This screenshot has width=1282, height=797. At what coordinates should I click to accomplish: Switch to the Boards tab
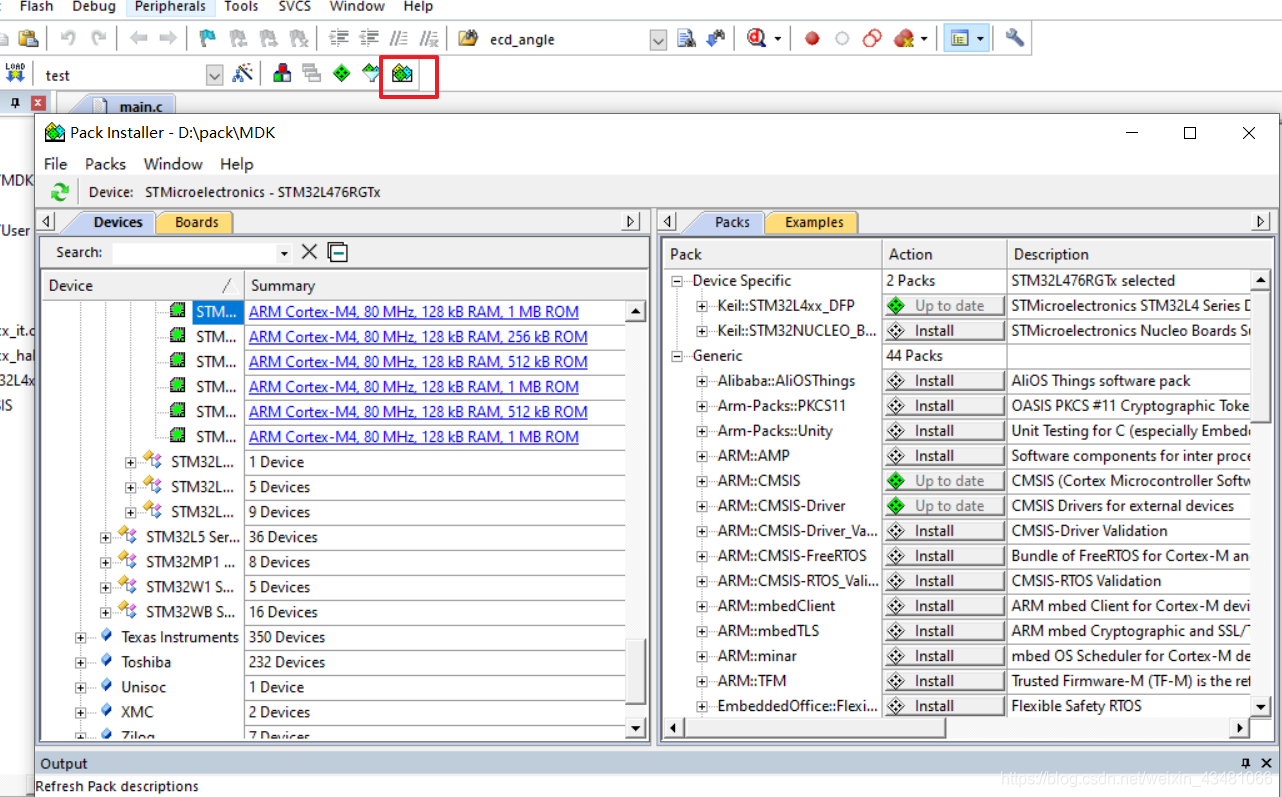[x=196, y=222]
